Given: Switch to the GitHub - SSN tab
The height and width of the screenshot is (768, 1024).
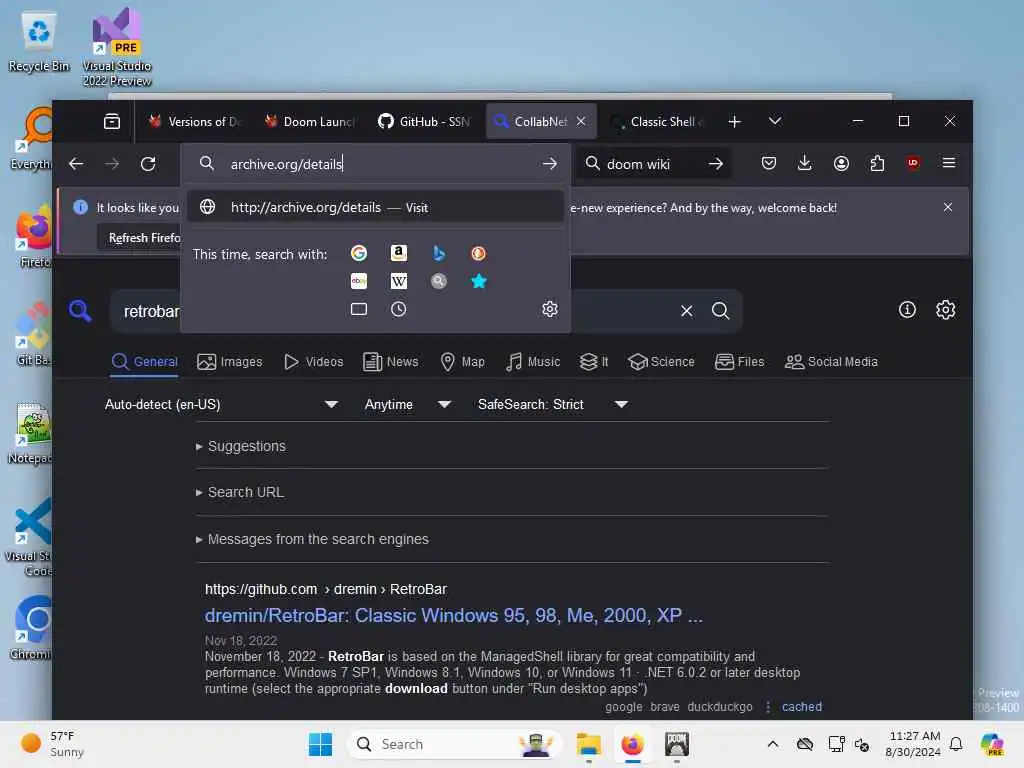Looking at the screenshot, I should [x=426, y=121].
